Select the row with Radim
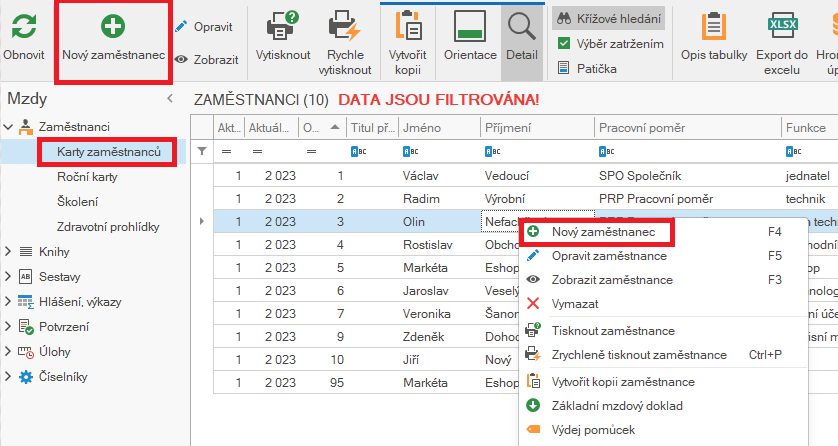 525,199
